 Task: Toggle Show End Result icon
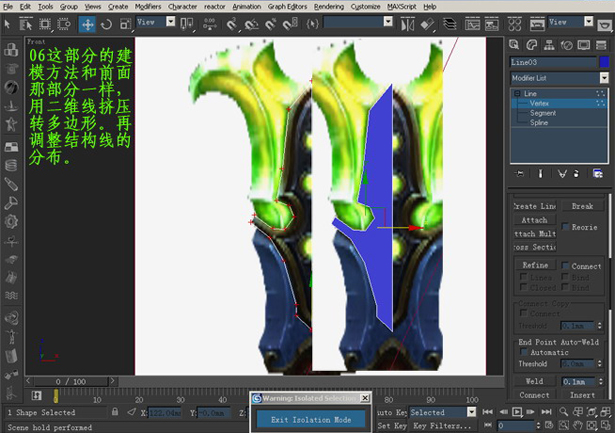click(540, 173)
